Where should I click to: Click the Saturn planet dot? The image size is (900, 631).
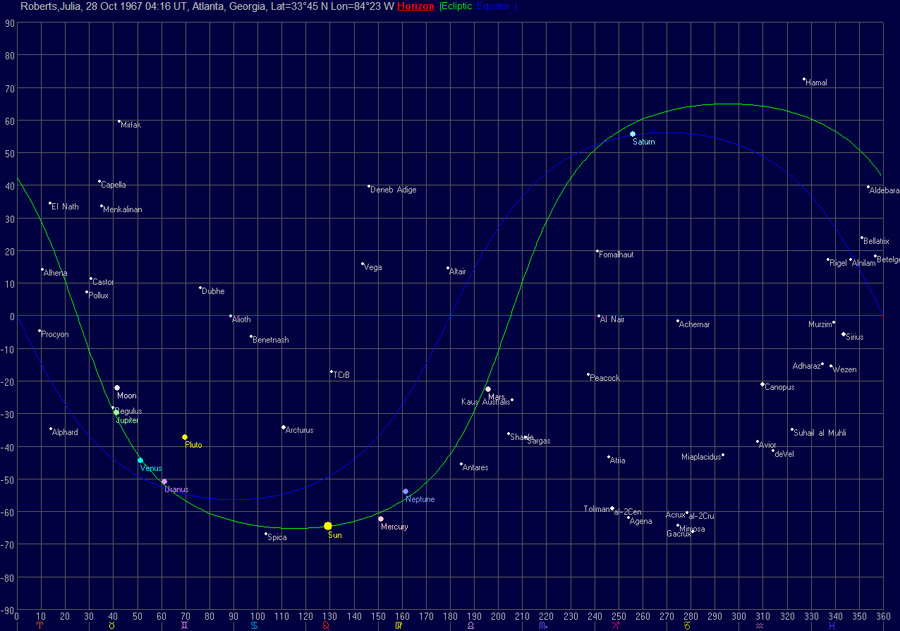(x=633, y=134)
